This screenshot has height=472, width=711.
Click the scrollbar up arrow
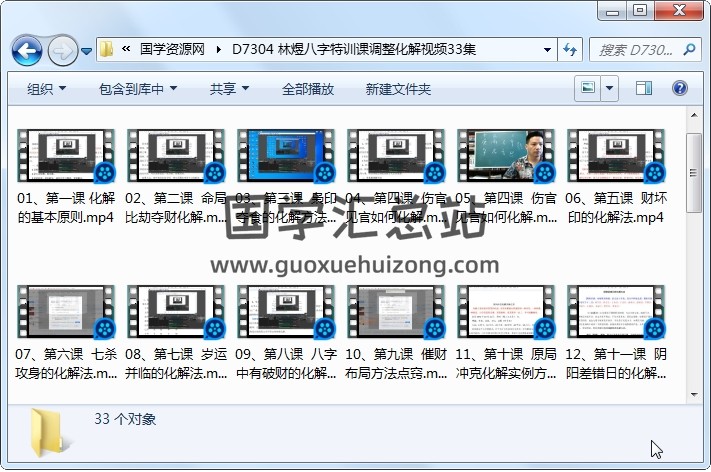click(x=694, y=115)
